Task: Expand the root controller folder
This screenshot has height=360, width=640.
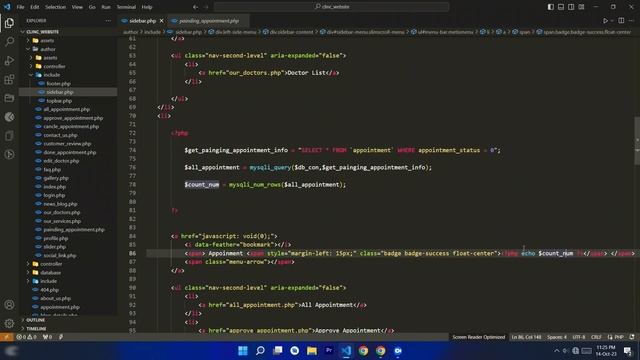Action: coord(51,264)
